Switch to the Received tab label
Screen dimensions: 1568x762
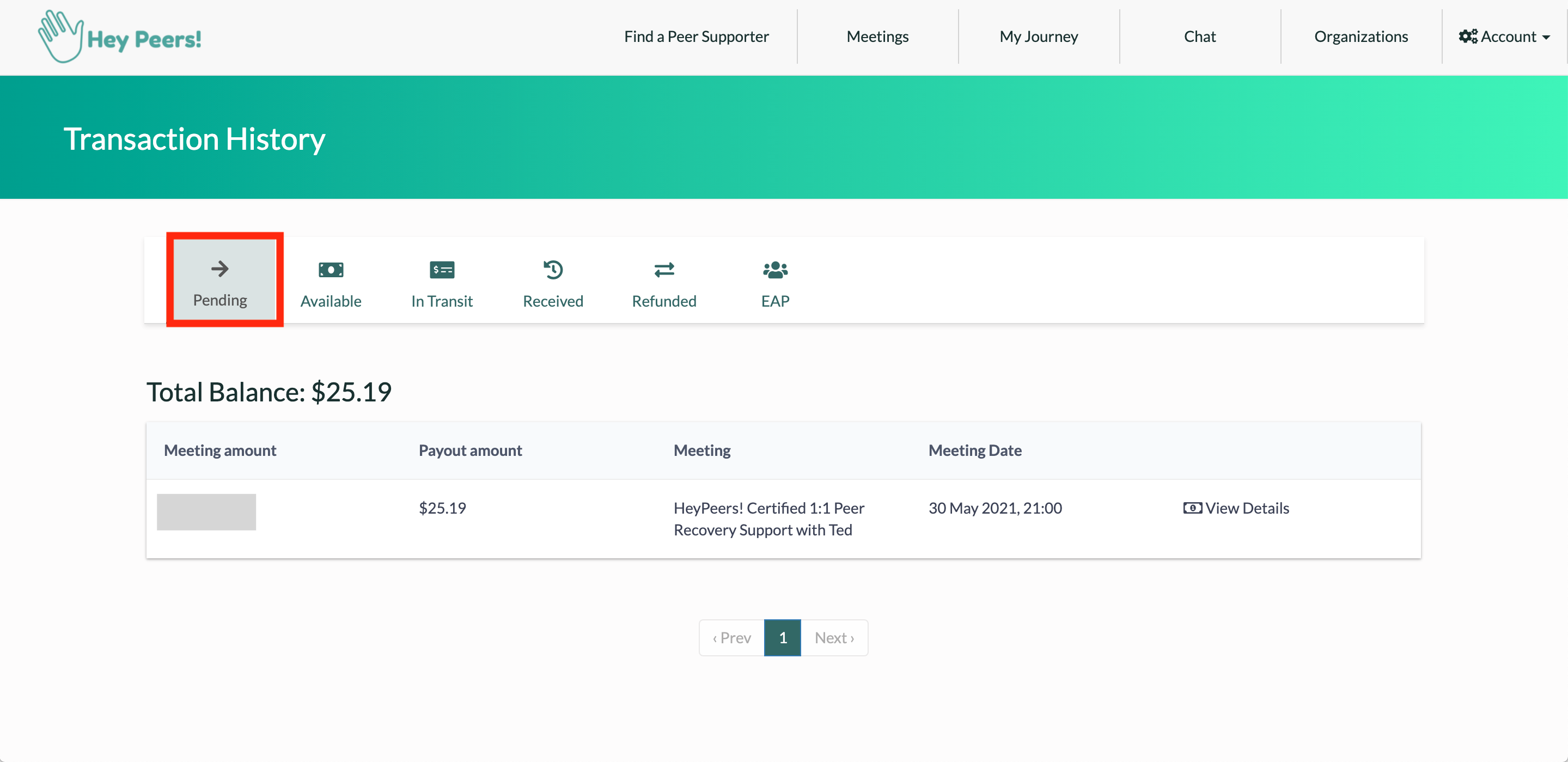[x=553, y=301]
